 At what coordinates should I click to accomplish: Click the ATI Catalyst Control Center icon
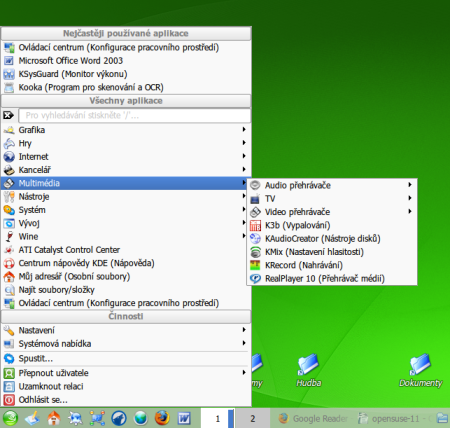point(9,250)
